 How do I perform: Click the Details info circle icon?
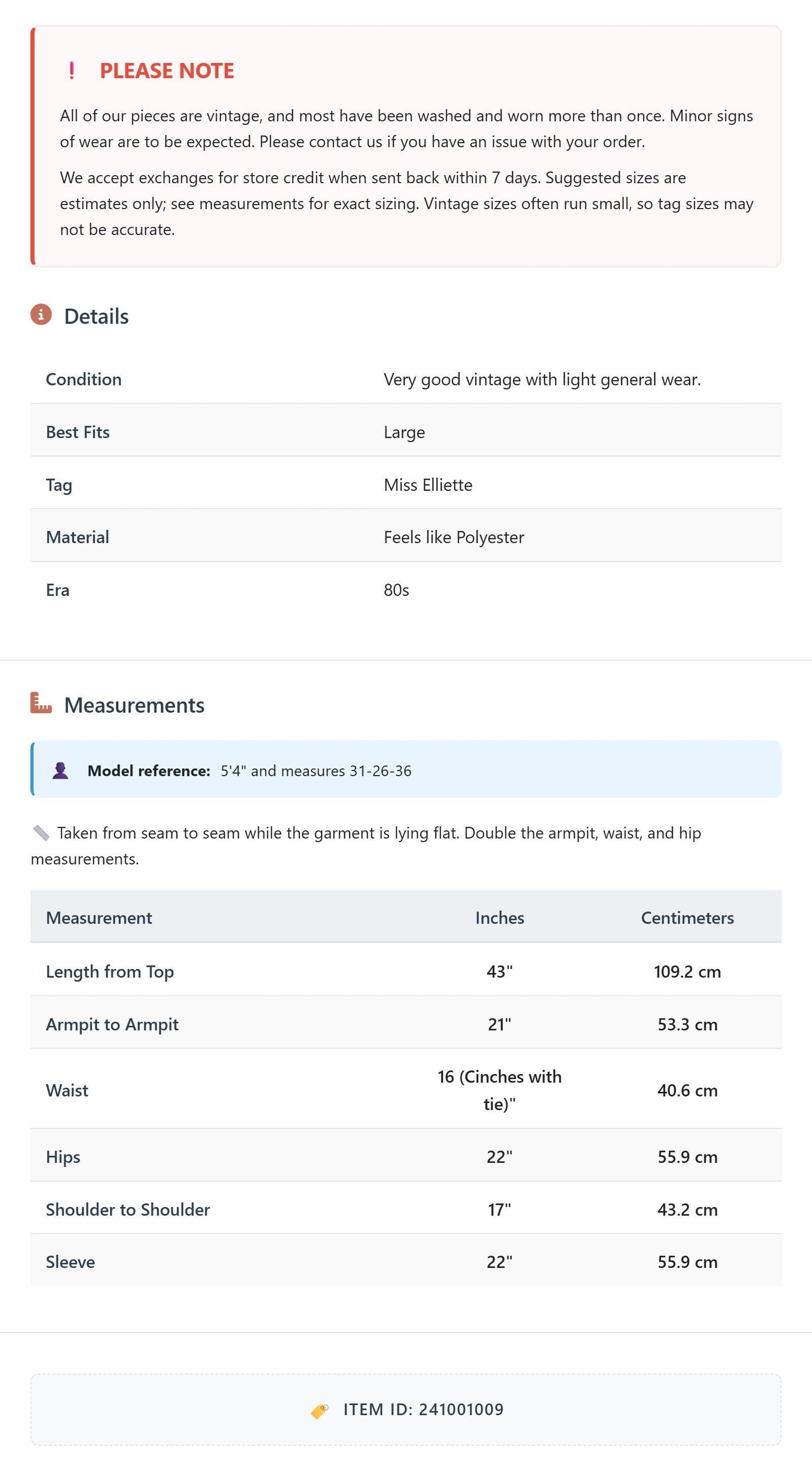point(41,315)
